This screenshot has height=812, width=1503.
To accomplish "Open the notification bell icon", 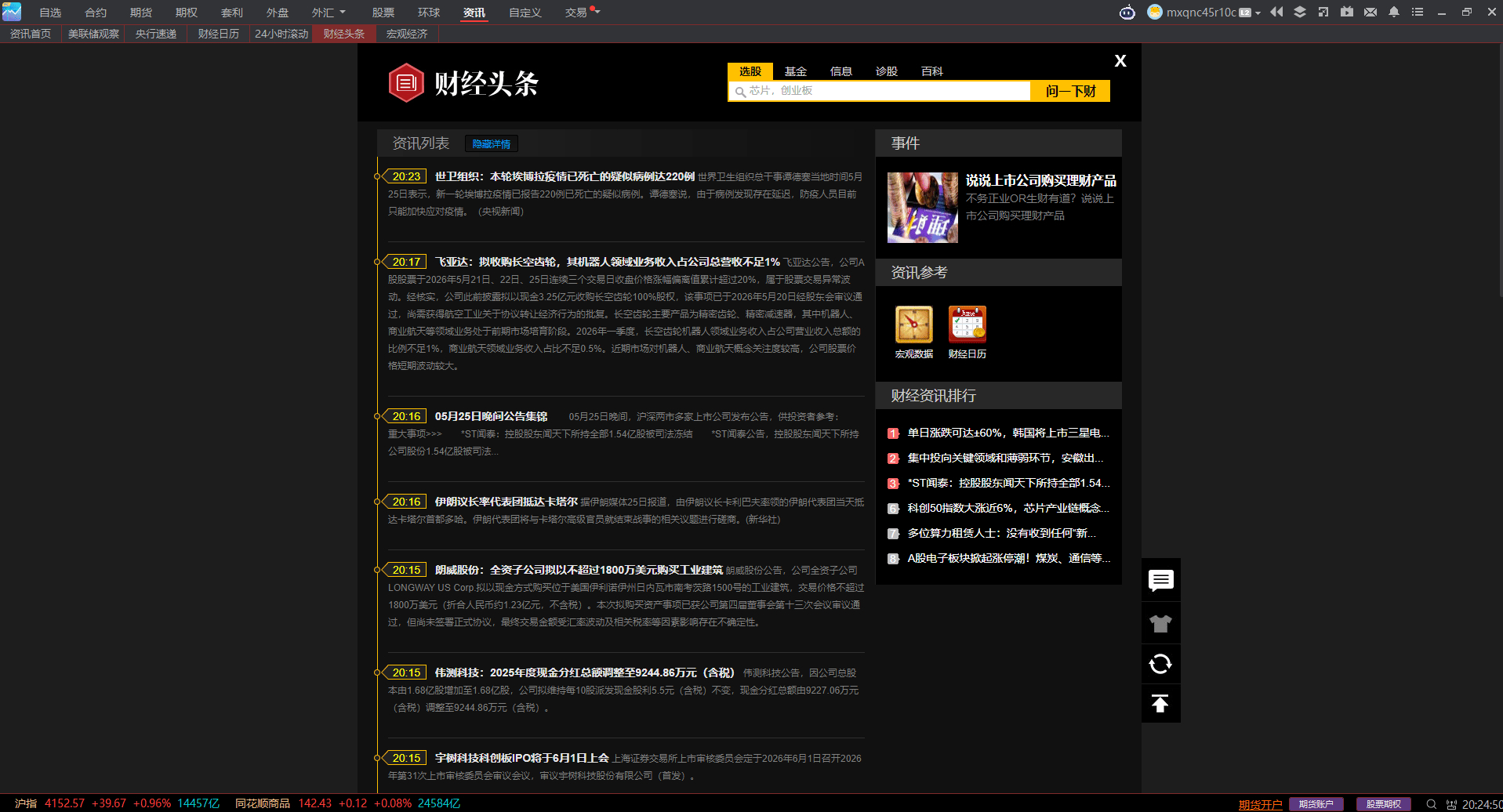I will point(1394,12).
